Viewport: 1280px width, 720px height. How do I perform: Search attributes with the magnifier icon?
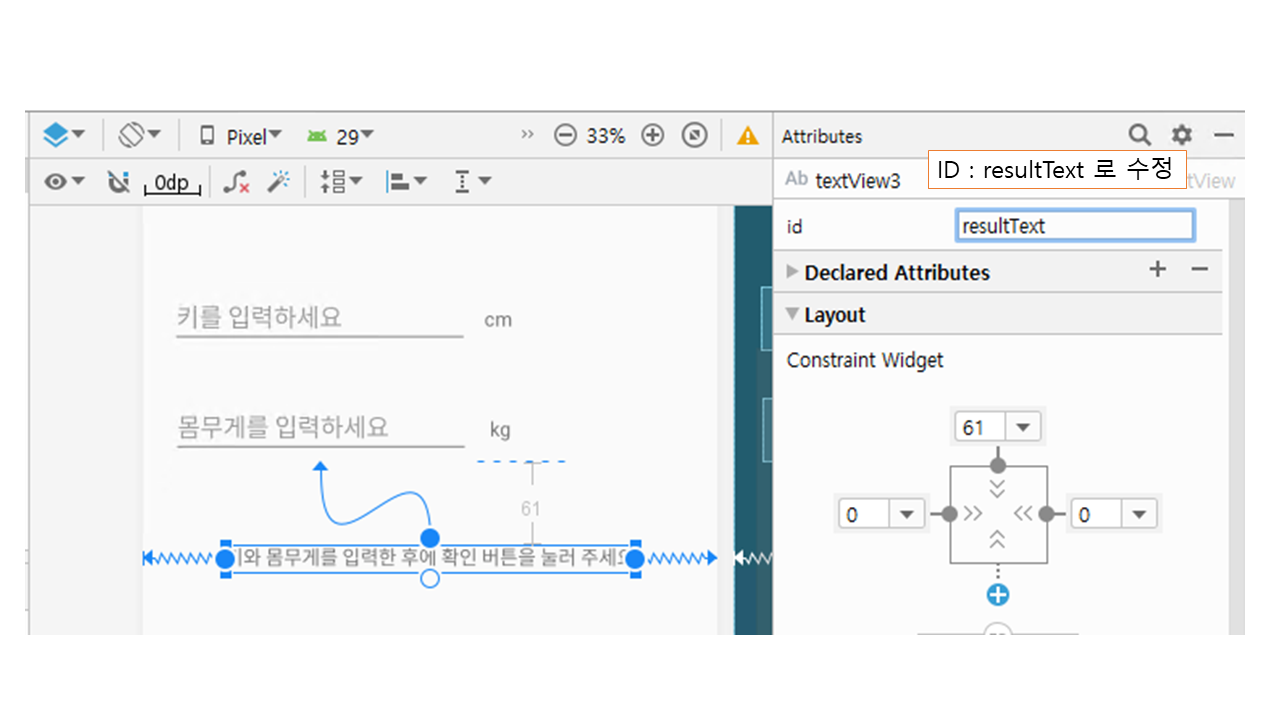pos(1139,135)
